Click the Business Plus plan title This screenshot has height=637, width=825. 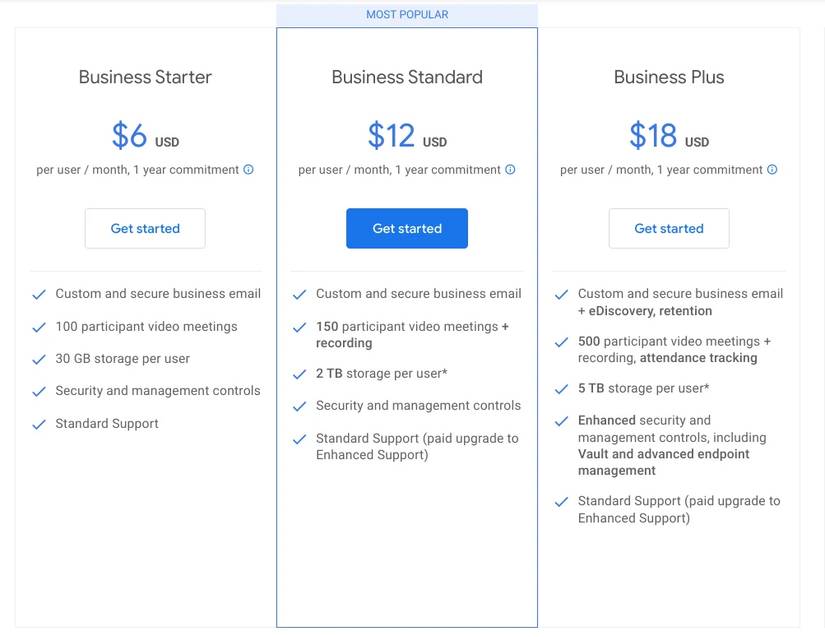pyautogui.click(x=669, y=77)
